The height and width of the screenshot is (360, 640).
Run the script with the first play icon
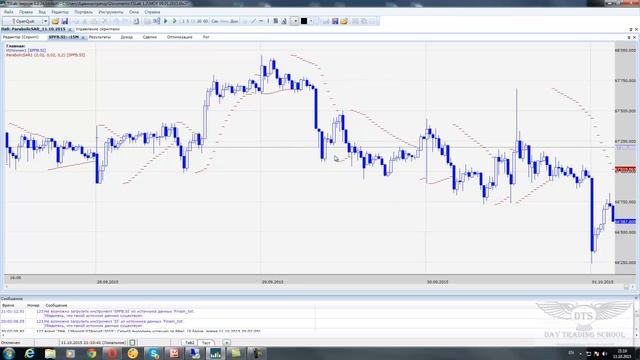pos(166,21)
